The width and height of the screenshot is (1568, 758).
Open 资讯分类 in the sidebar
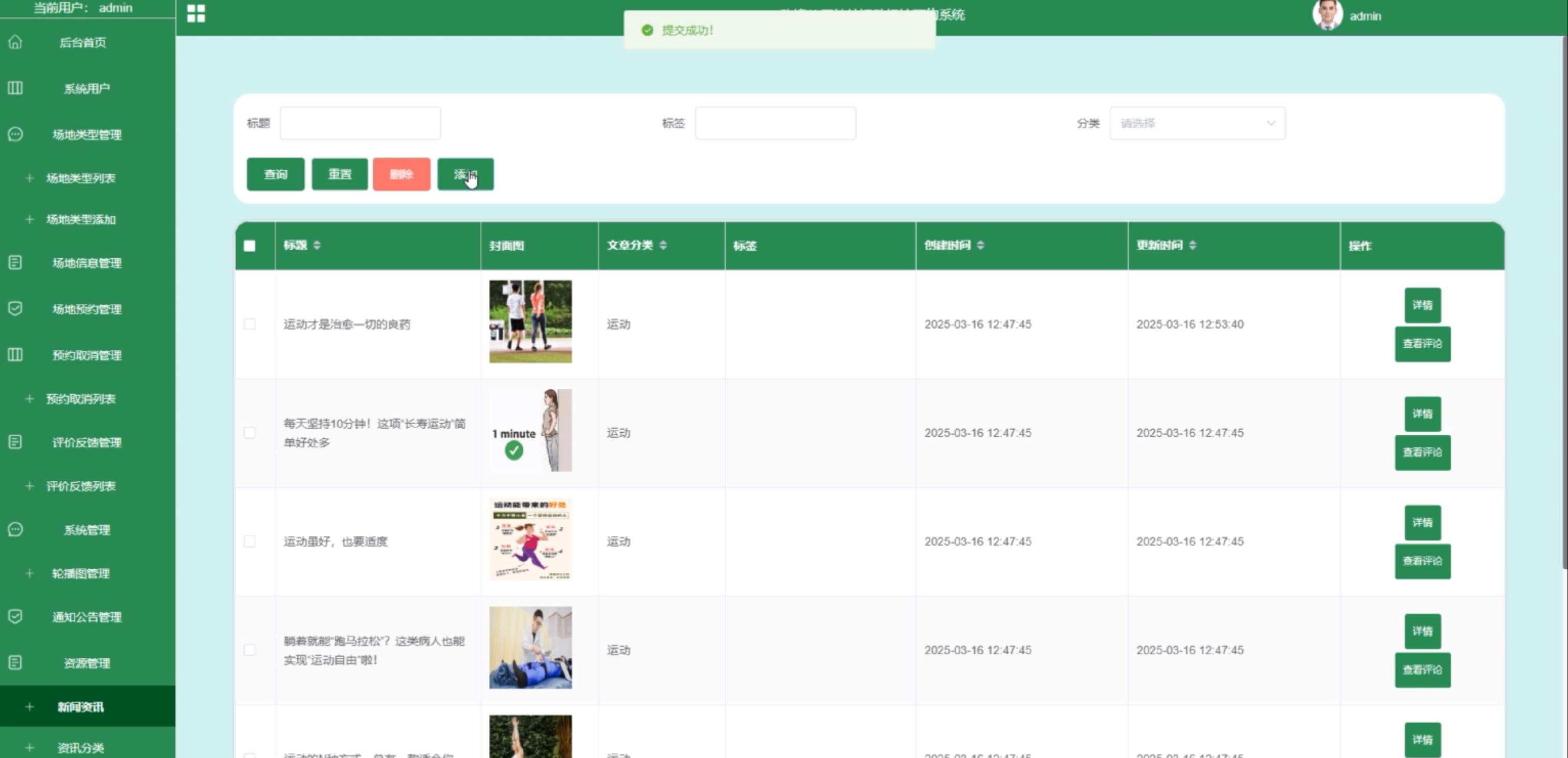(80, 748)
